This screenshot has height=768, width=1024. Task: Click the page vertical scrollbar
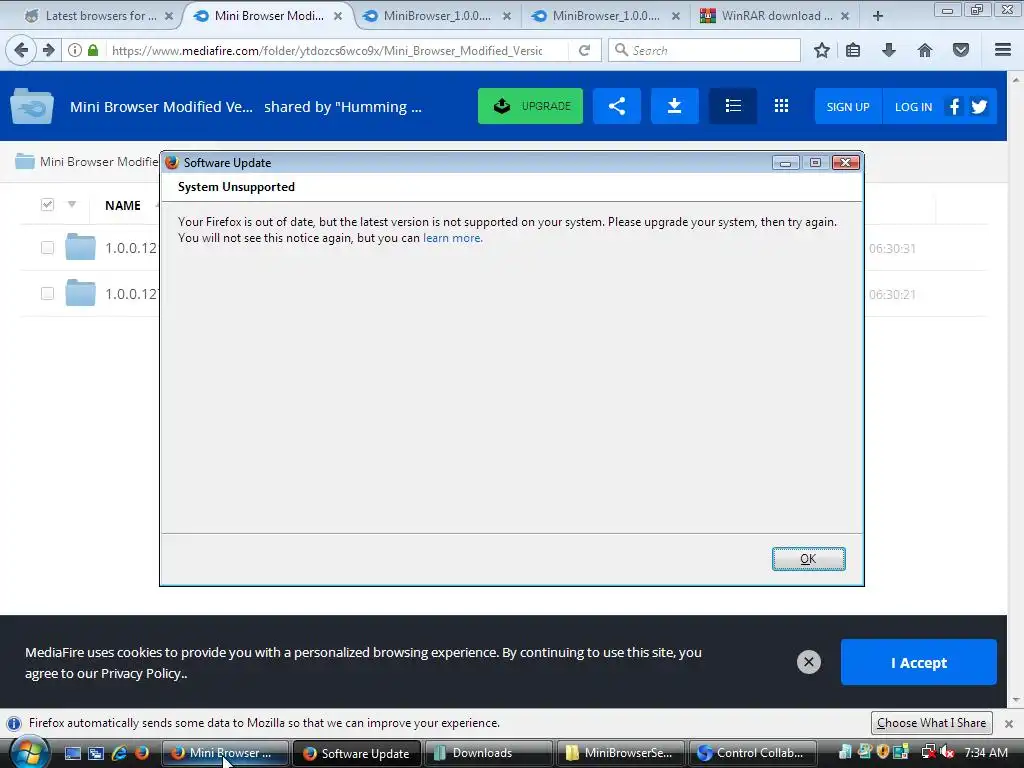[x=1016, y=389]
